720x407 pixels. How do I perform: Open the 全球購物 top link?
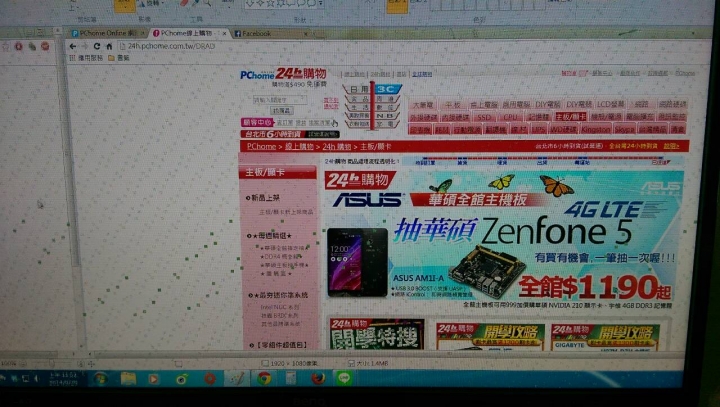click(x=422, y=74)
